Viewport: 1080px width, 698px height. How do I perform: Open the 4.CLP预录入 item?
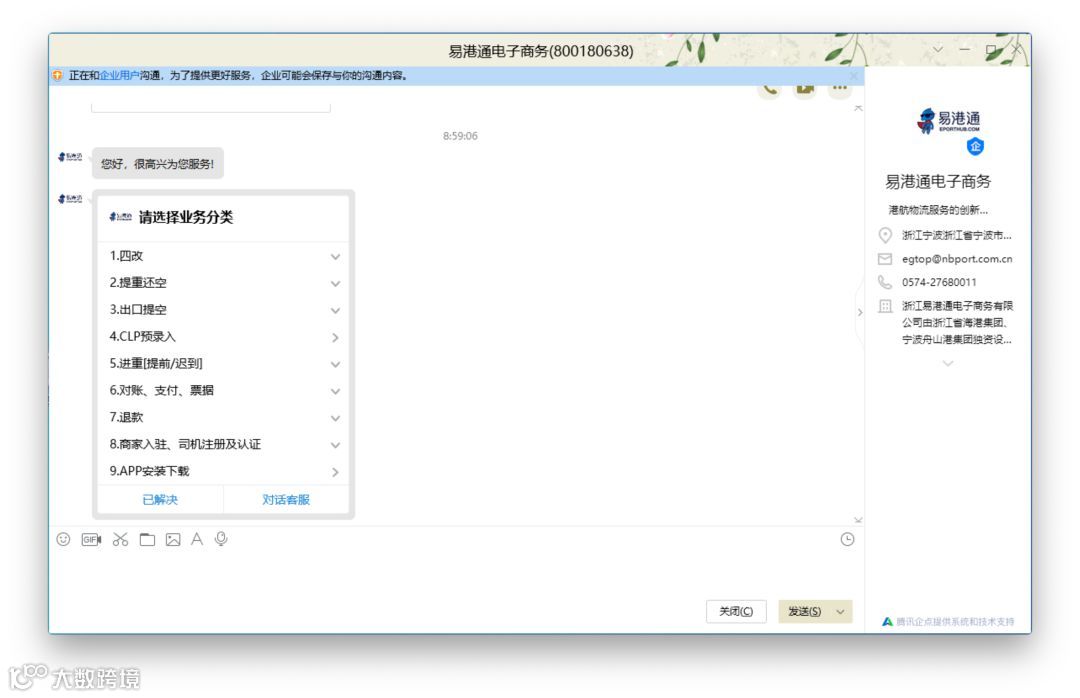click(223, 337)
